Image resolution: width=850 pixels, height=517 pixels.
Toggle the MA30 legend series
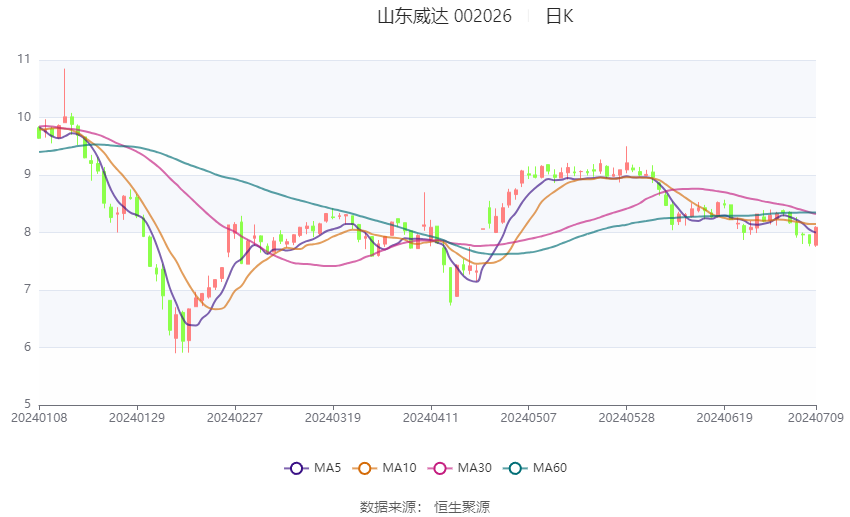pos(460,468)
